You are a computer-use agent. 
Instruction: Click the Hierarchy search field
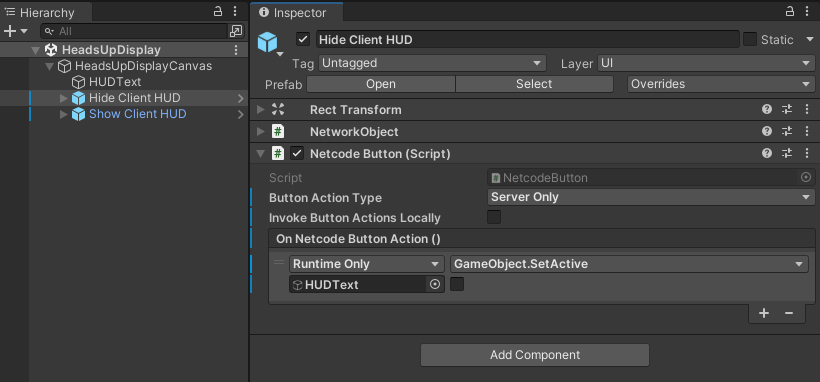[134, 31]
